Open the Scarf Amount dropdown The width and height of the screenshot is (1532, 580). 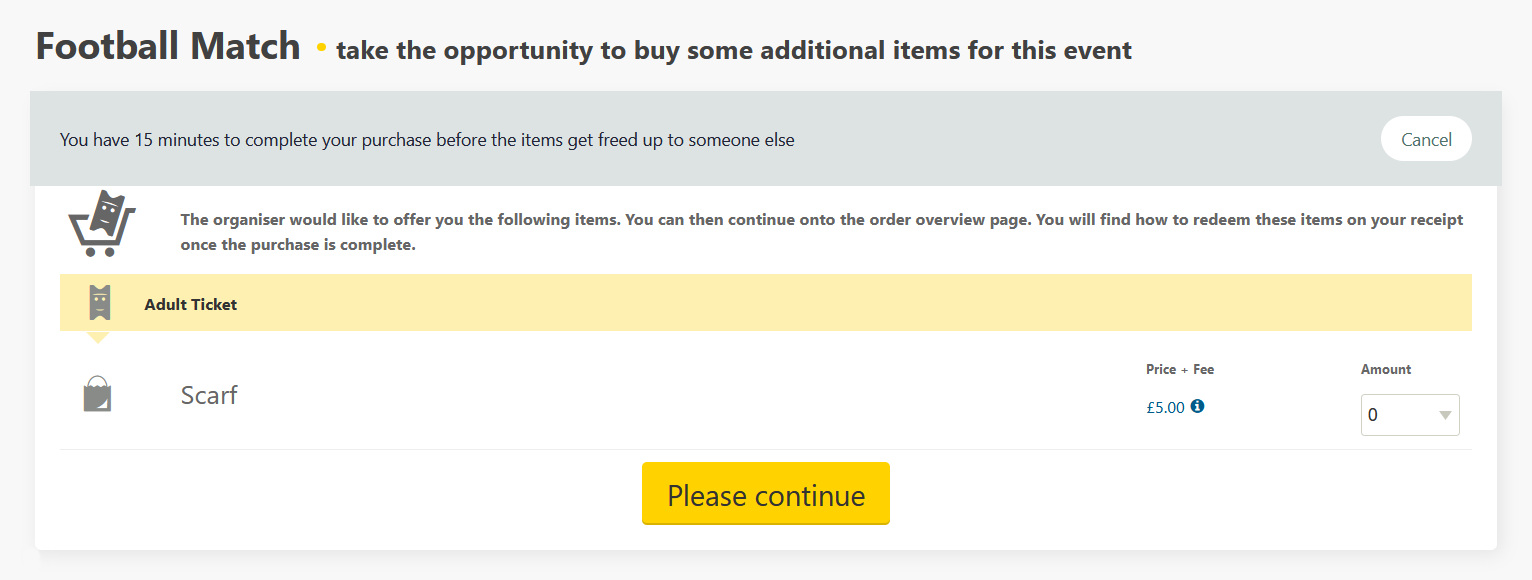1410,415
